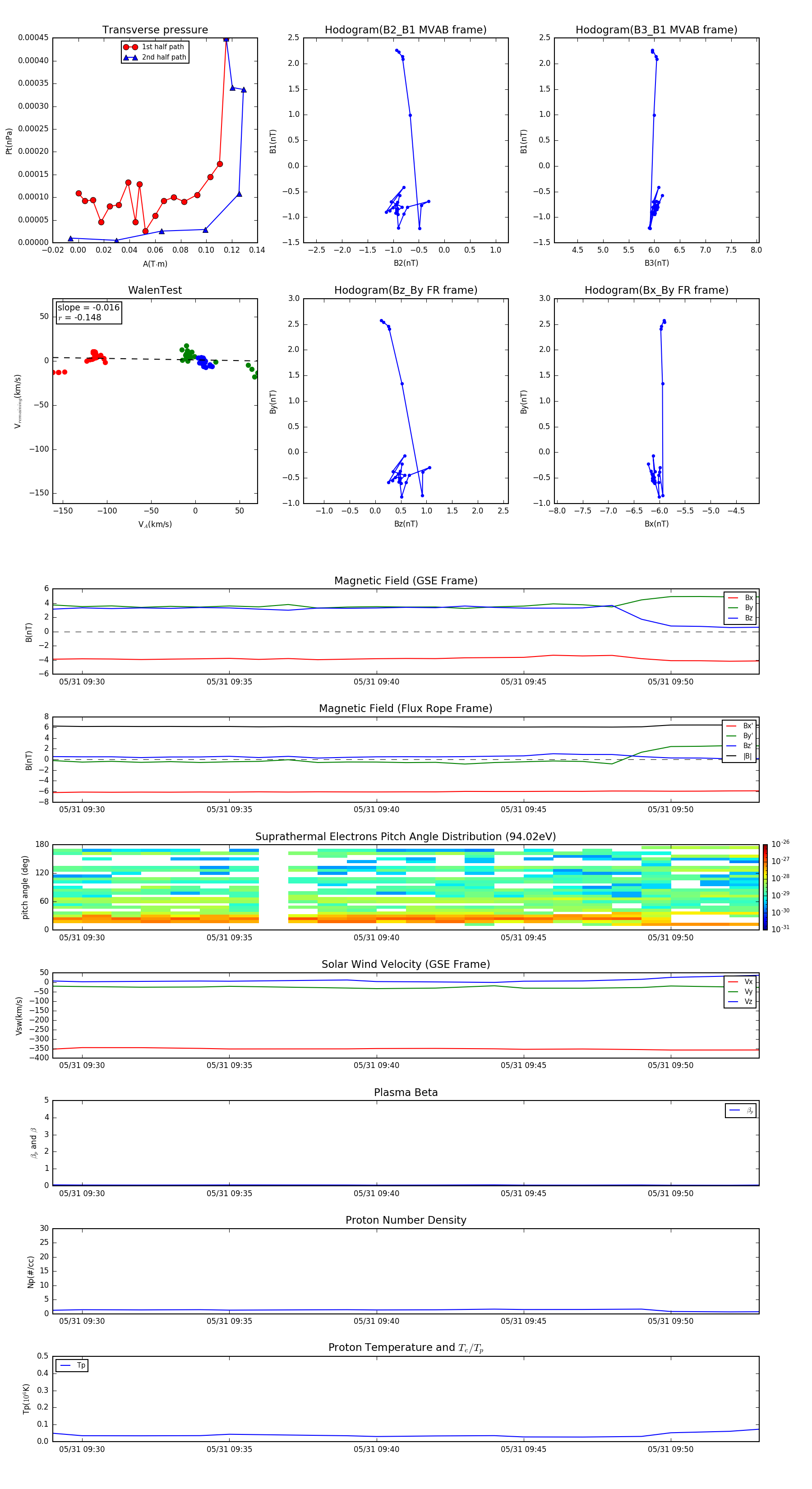Click the 'Magnetic Field (Flux Rope Frame)' title
Image resolution: width=812 pixels, height=1489 pixels.
(x=406, y=709)
